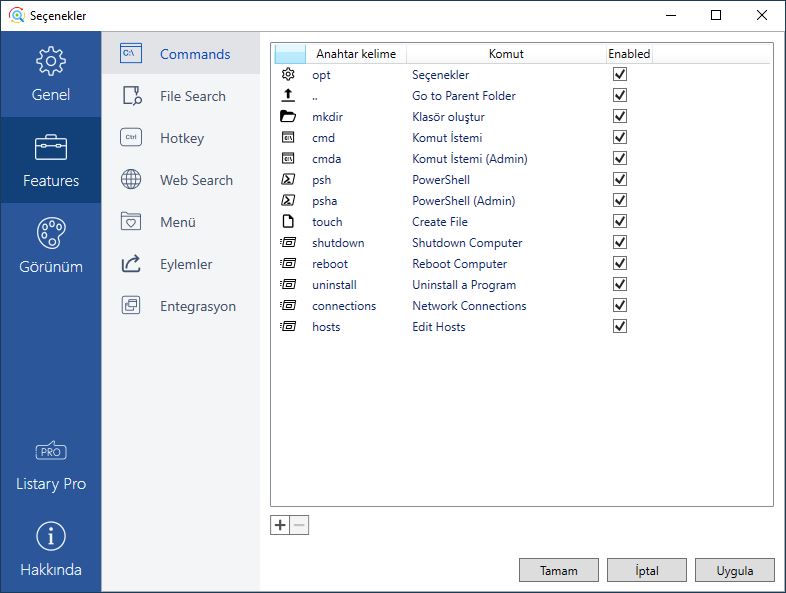786x593 pixels.
Task: Open the Görünüm palette icon
Action: tap(51, 233)
